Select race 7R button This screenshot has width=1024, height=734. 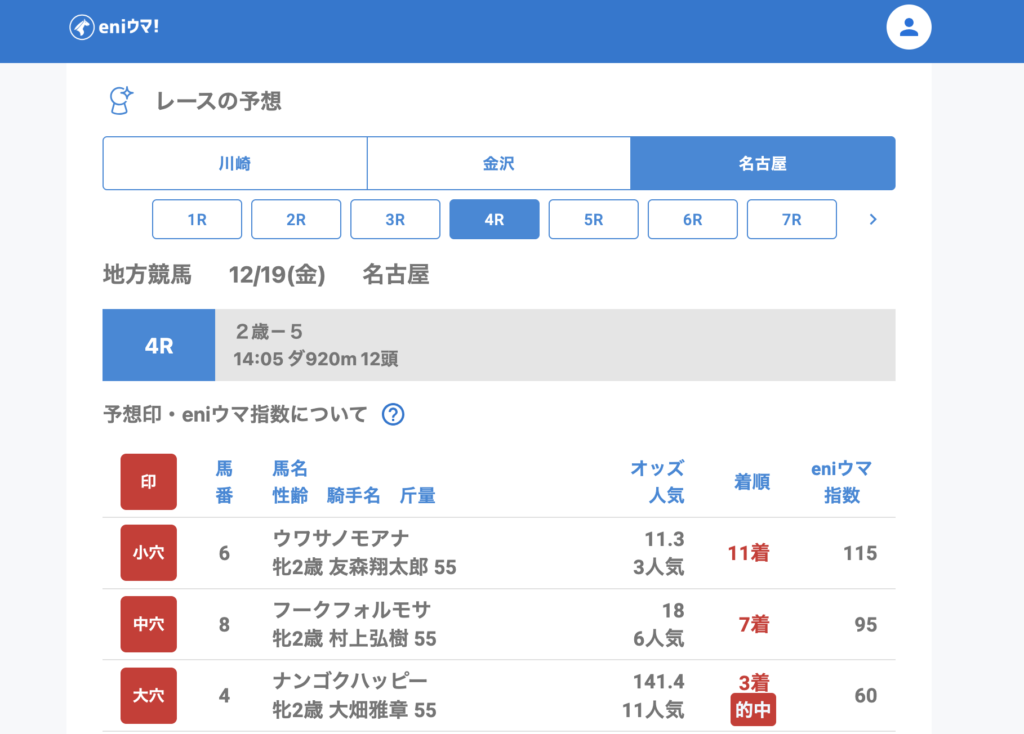[x=791, y=219]
